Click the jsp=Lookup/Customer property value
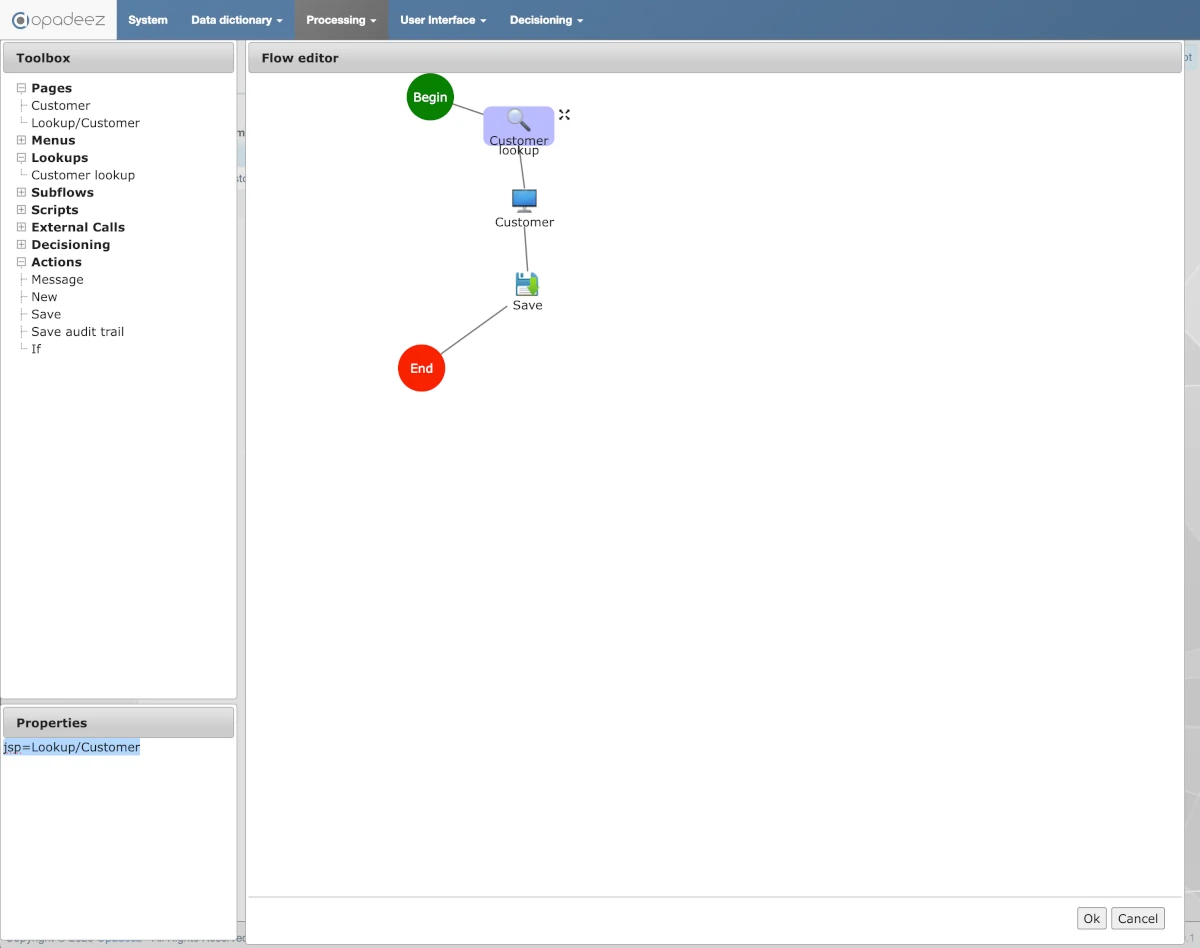This screenshot has height=948, width=1200. coord(71,747)
